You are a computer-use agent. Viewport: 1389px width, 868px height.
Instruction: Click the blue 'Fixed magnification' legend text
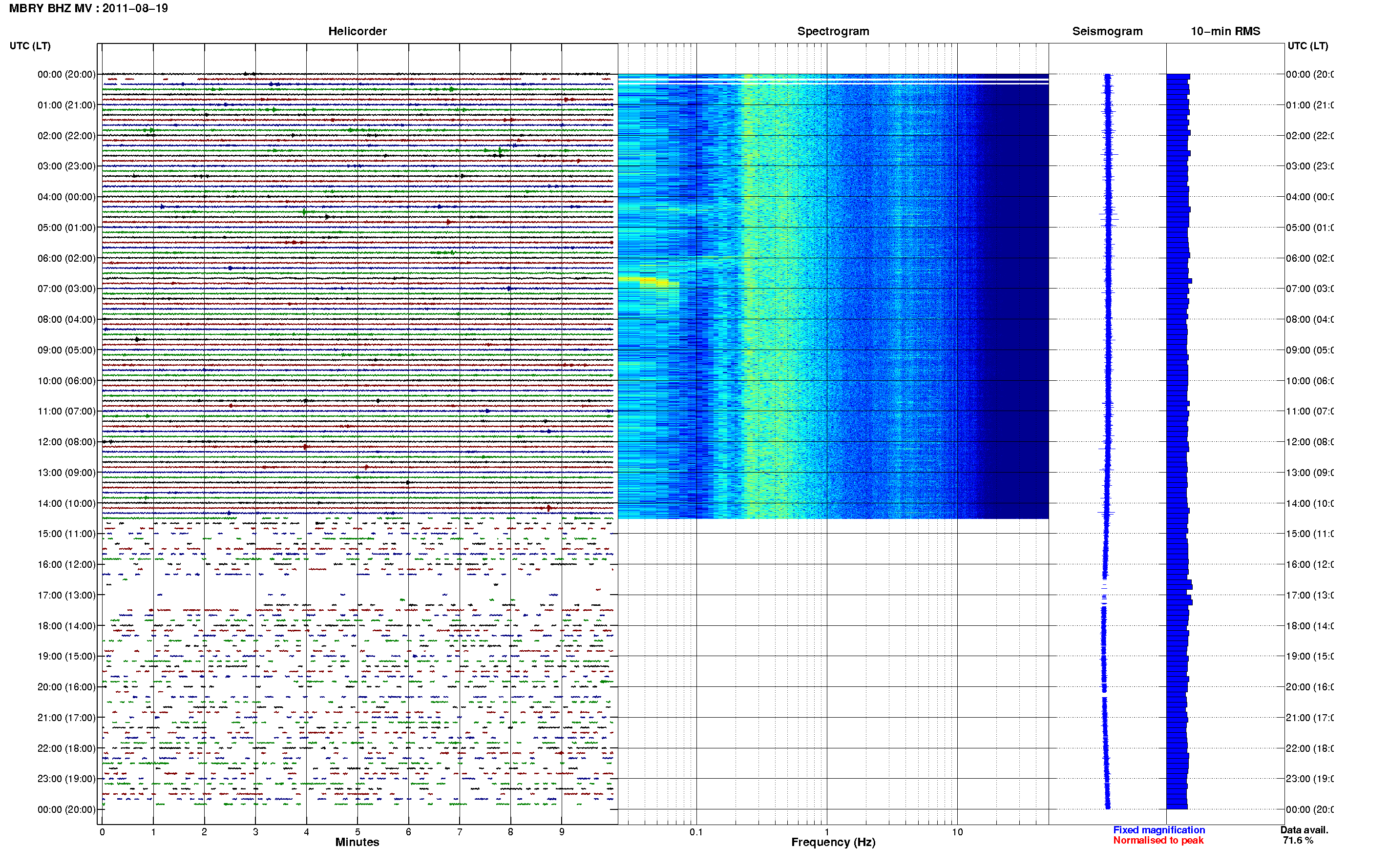(1159, 830)
